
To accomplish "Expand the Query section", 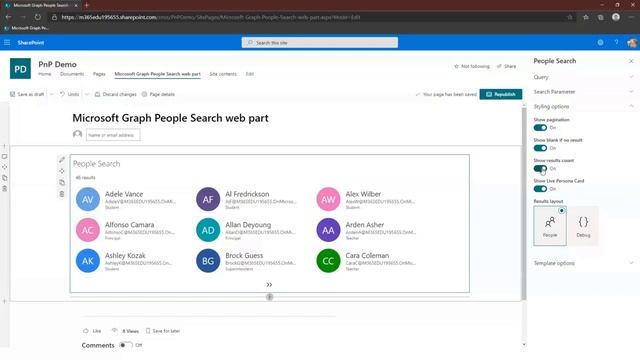I will [x=584, y=77].
